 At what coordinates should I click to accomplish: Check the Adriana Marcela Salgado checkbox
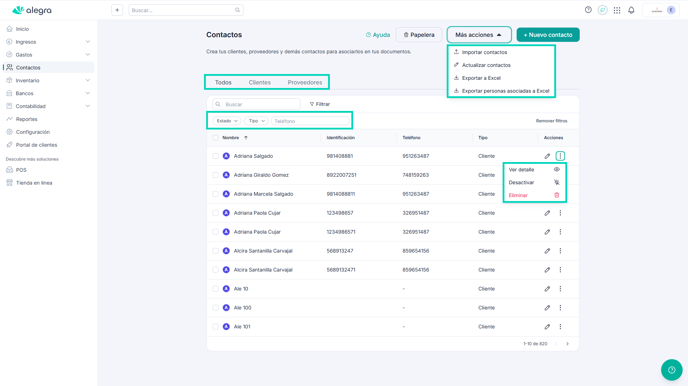point(215,194)
